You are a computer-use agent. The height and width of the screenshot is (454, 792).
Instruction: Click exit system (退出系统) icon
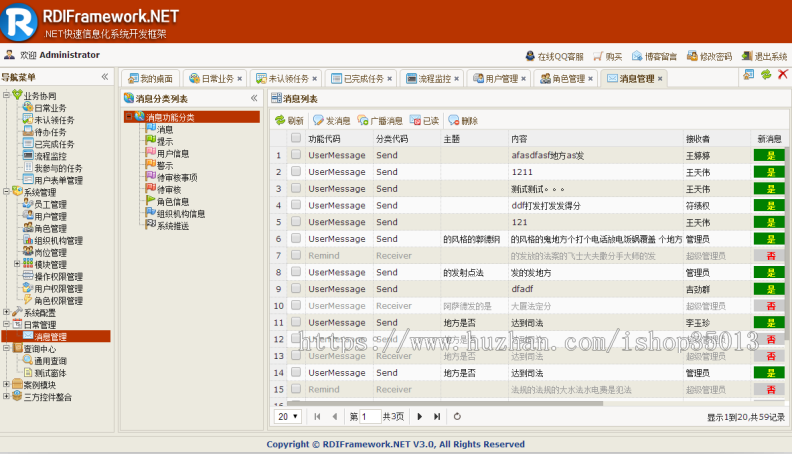[x=747, y=56]
